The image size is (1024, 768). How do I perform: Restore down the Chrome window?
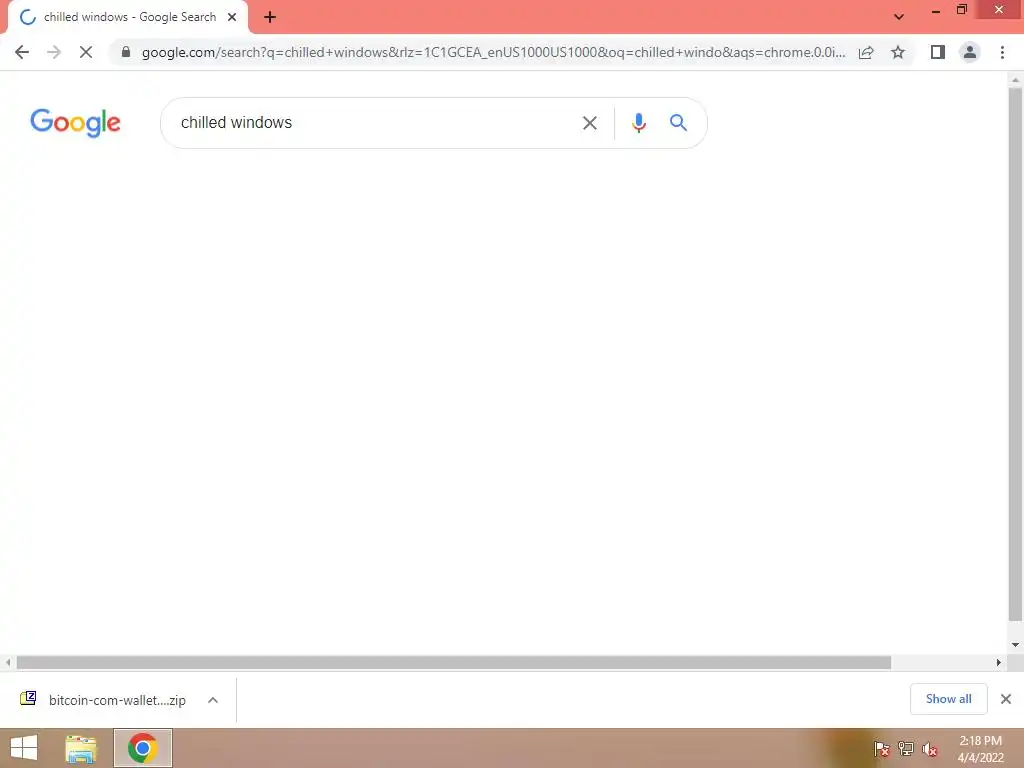(x=962, y=10)
